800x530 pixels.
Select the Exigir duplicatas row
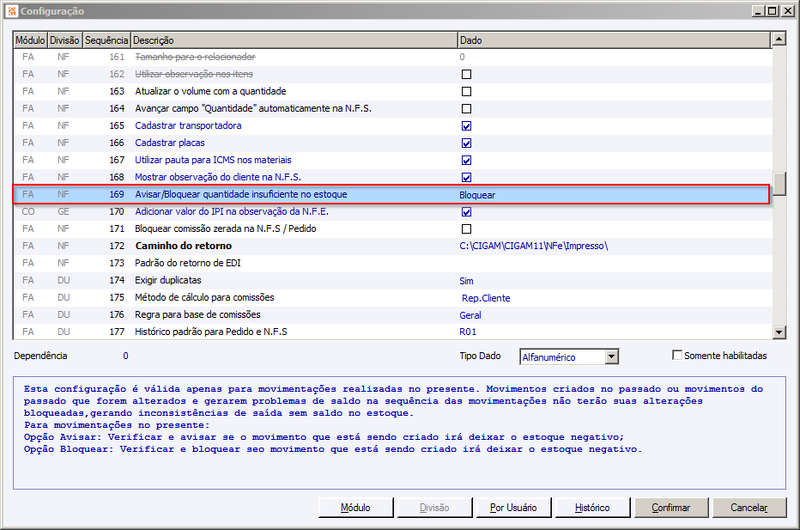(391, 281)
